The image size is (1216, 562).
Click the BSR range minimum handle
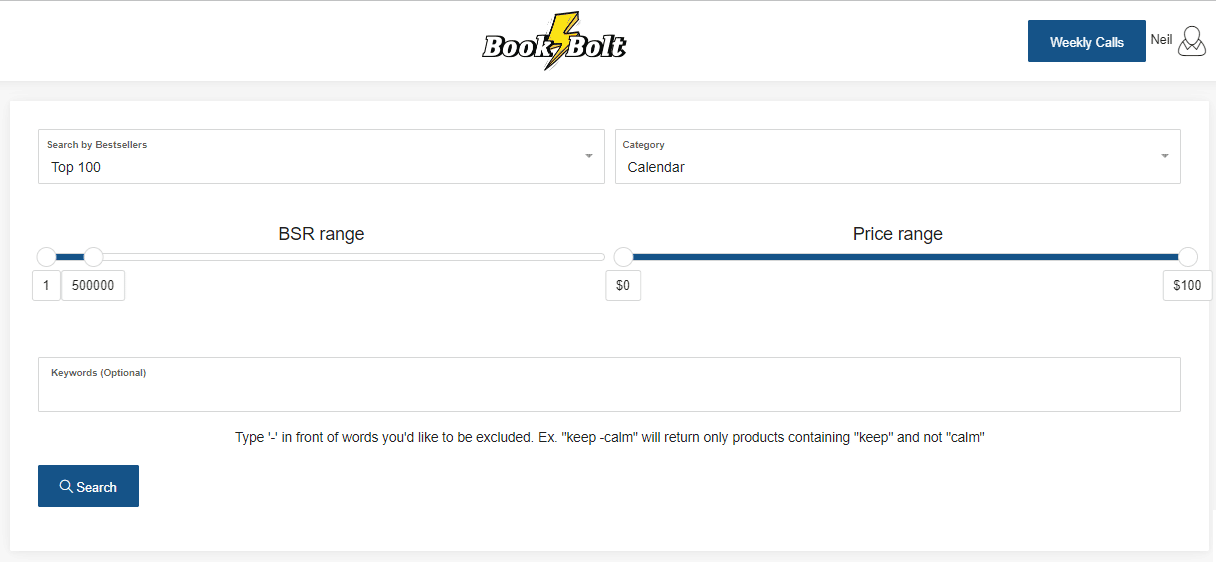click(46, 257)
